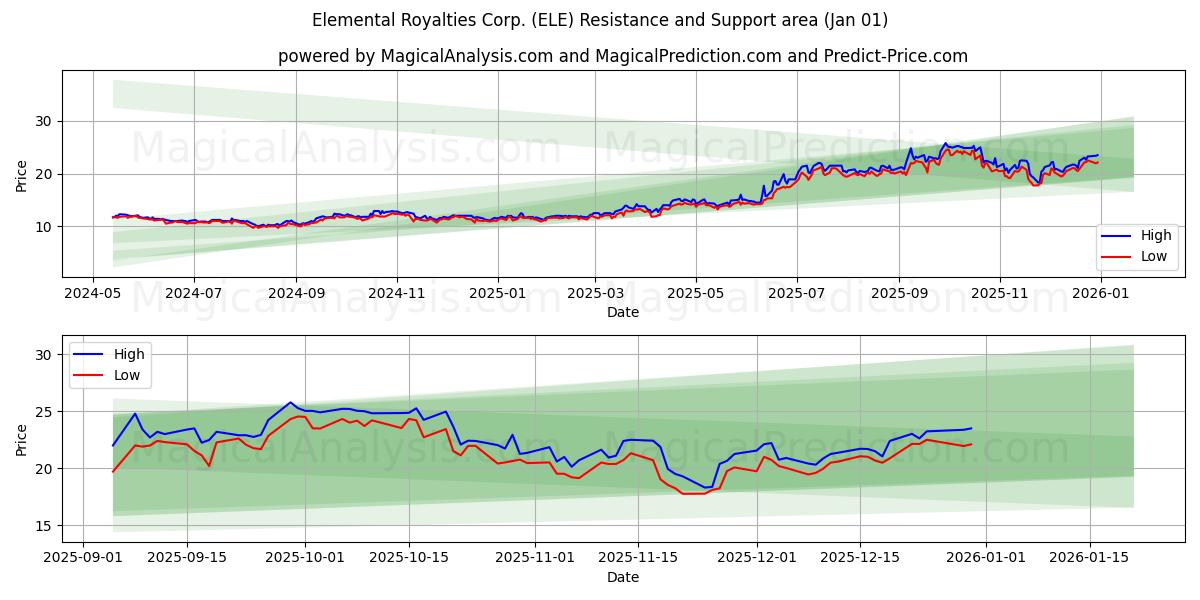
Task: Click the '2025-10-01' tick label
Action: (x=305, y=559)
